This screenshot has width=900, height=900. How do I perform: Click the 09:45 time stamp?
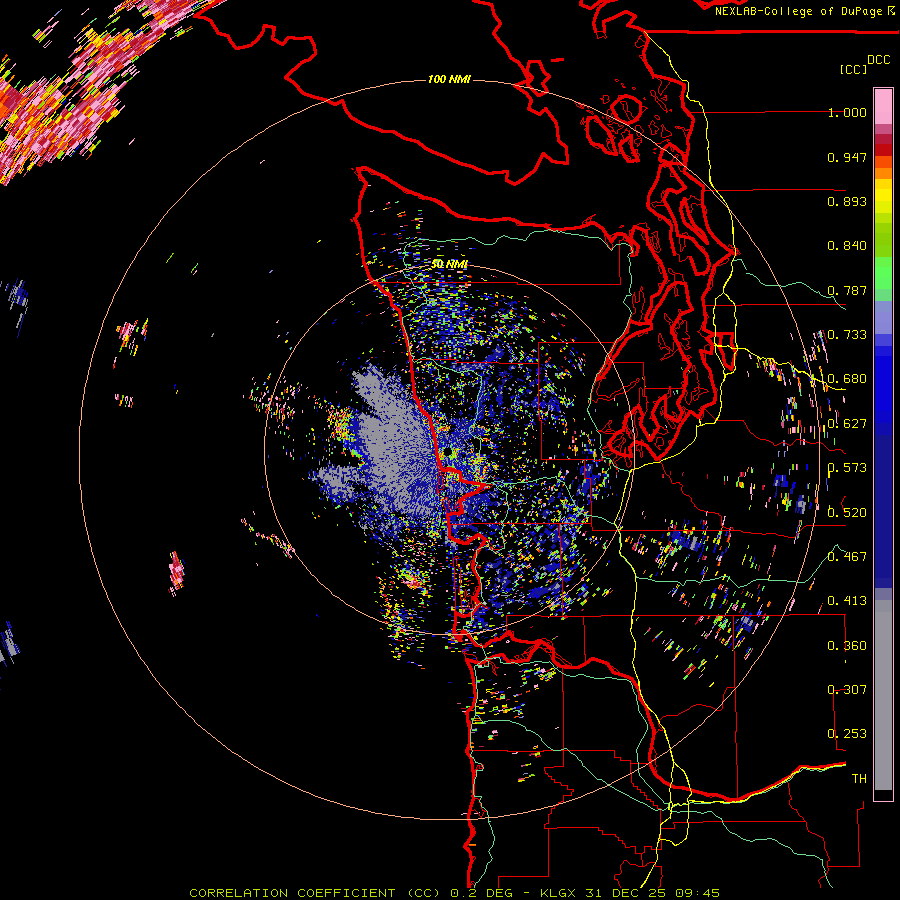click(x=699, y=893)
